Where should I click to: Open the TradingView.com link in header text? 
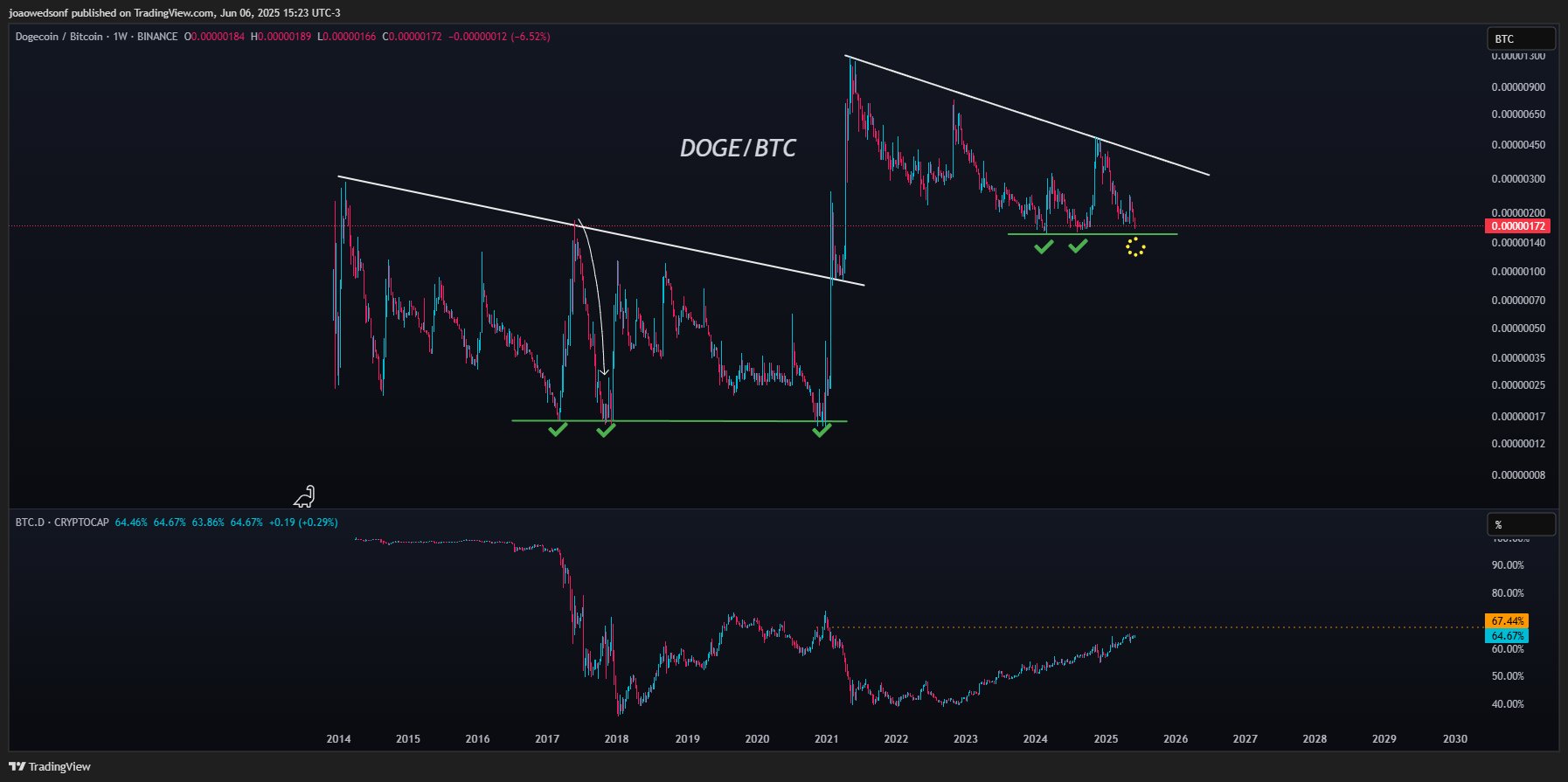pyautogui.click(x=173, y=13)
